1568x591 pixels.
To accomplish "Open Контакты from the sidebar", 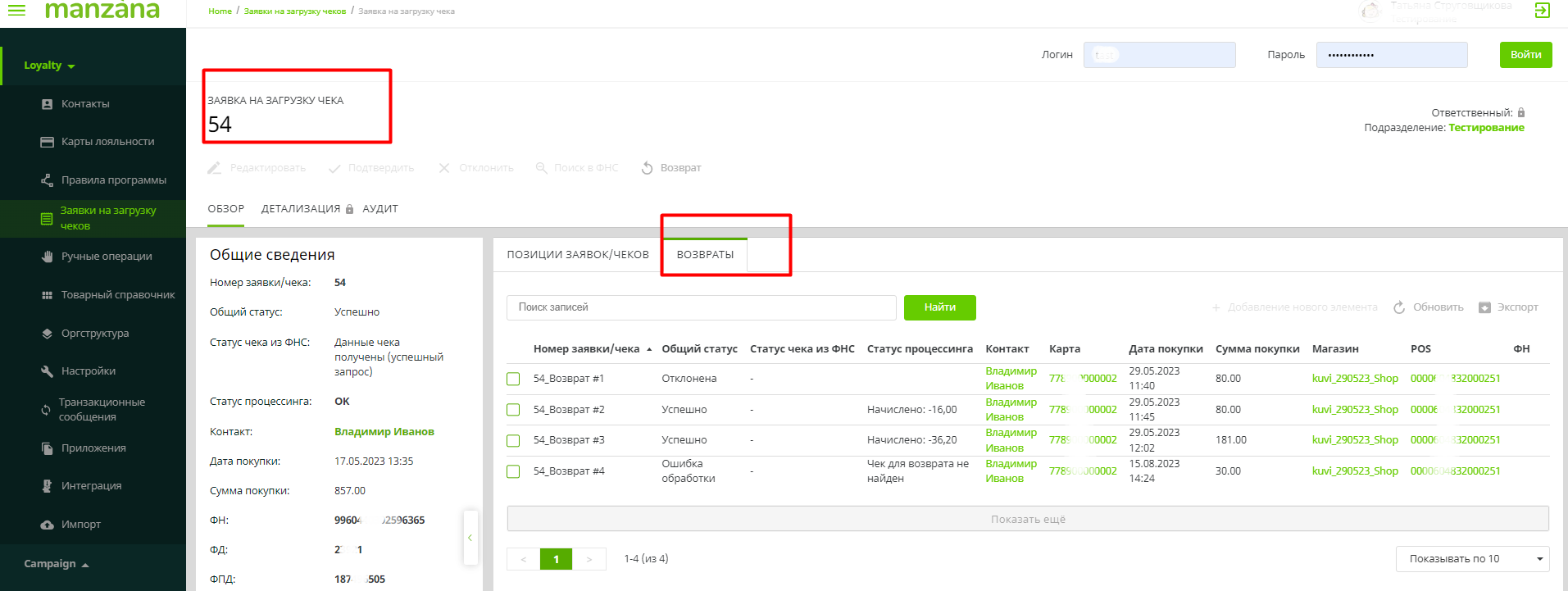I will (x=85, y=104).
